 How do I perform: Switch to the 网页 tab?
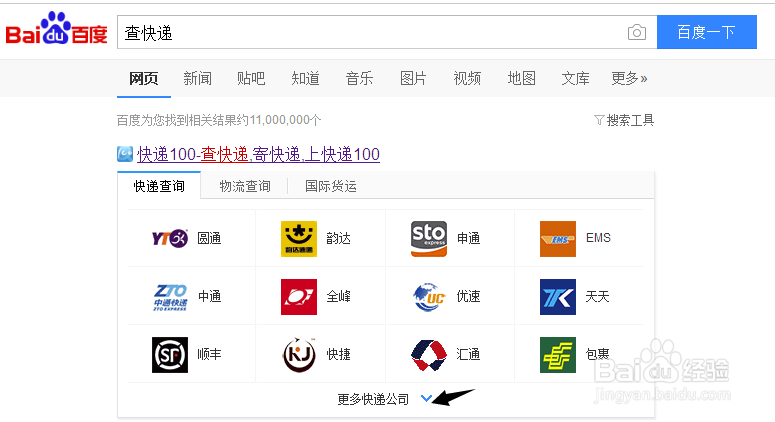pyautogui.click(x=144, y=78)
